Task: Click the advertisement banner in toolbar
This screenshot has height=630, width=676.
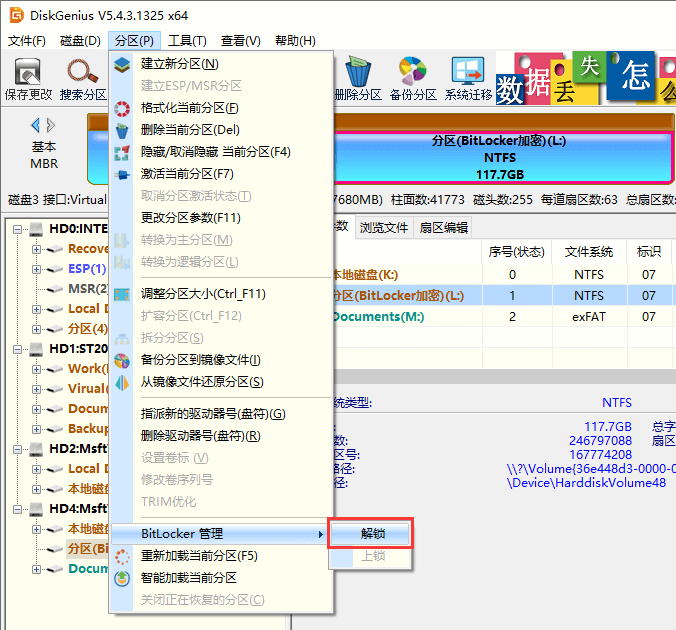Action: [x=585, y=78]
